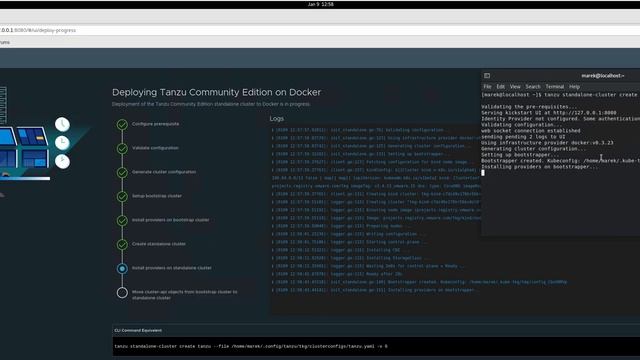Click the 'Configure prerequisite' step label
The width and height of the screenshot is (640, 360).
(x=156, y=124)
